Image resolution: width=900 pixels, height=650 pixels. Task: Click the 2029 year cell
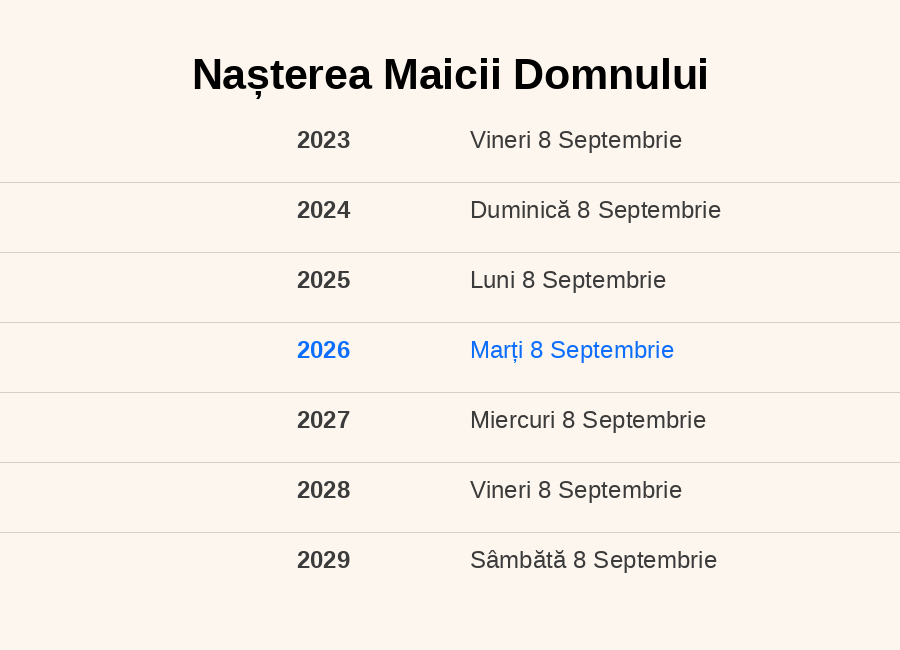click(323, 560)
